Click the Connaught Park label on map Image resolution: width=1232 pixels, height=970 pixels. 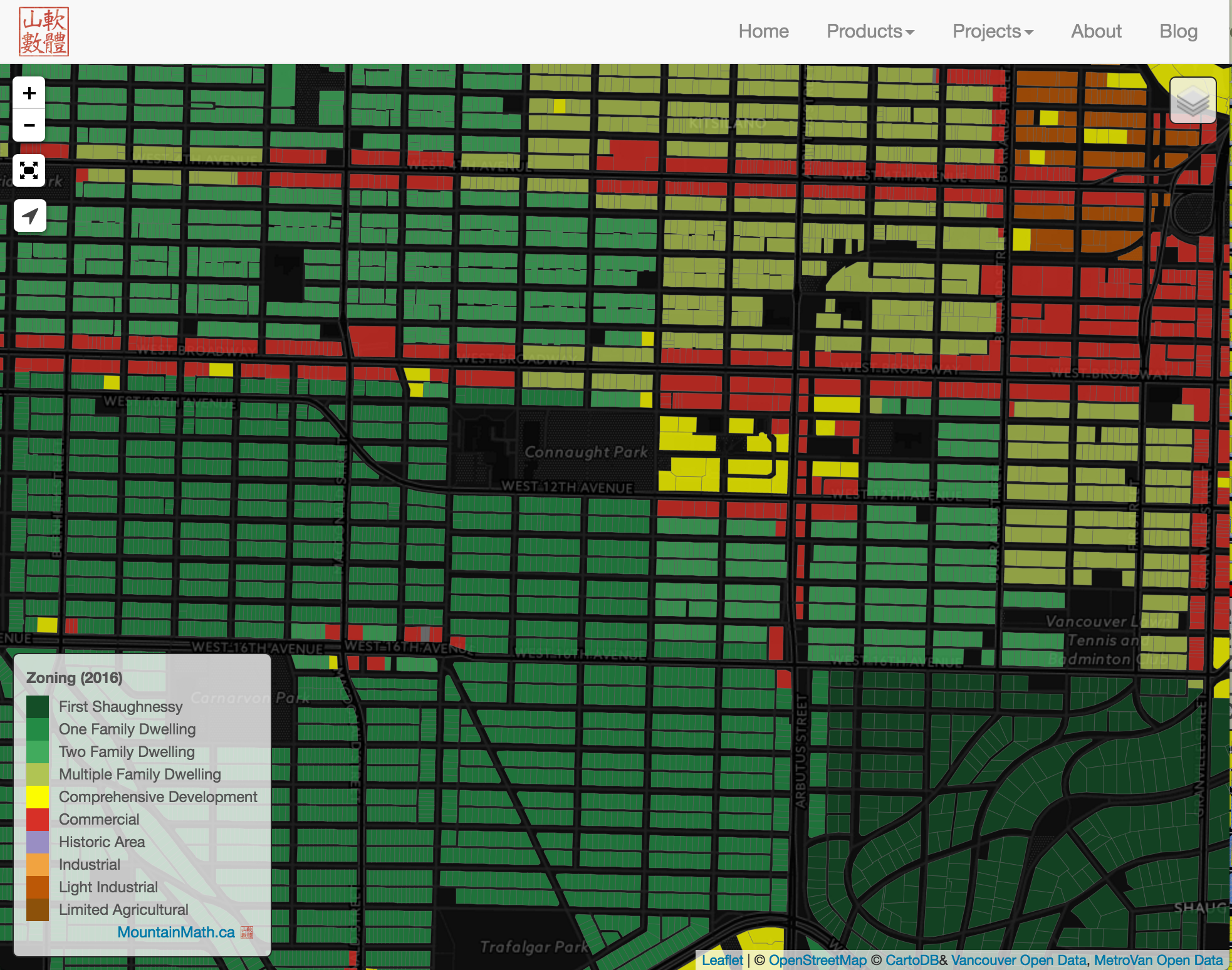point(586,452)
